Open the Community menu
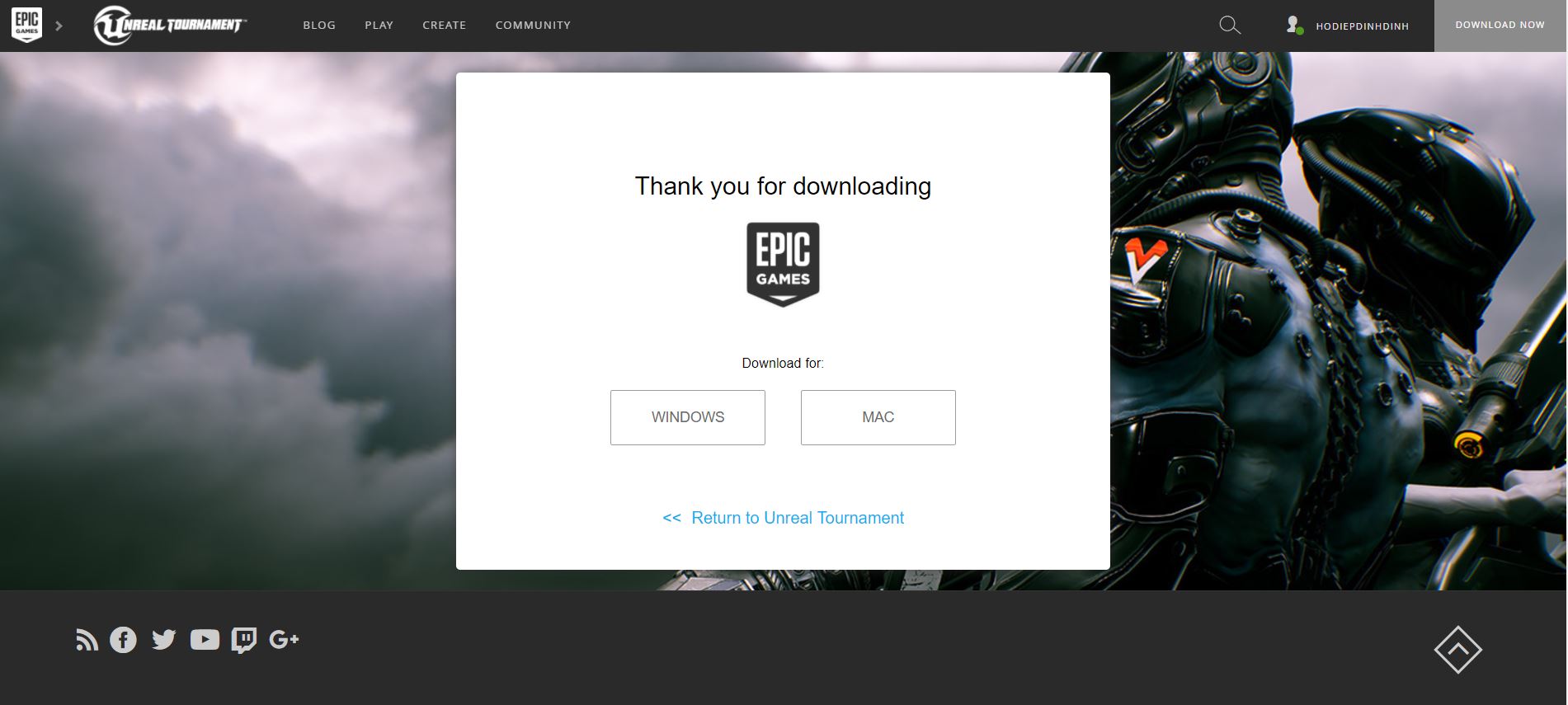This screenshot has width=1568, height=705. 533,26
